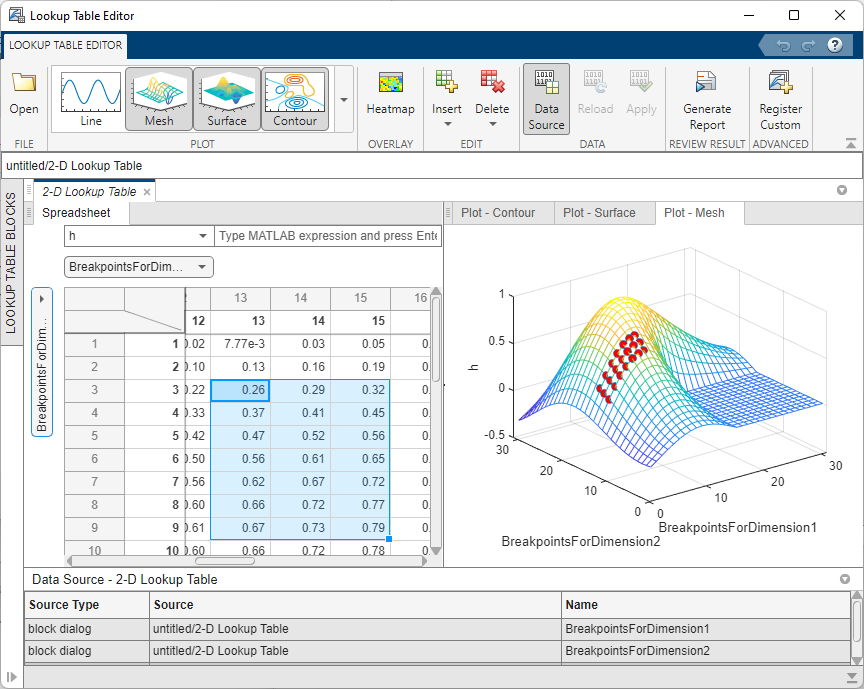This screenshot has height=689, width=864.
Task: Click the spreadsheet scroll right arrow
Action: click(424, 561)
